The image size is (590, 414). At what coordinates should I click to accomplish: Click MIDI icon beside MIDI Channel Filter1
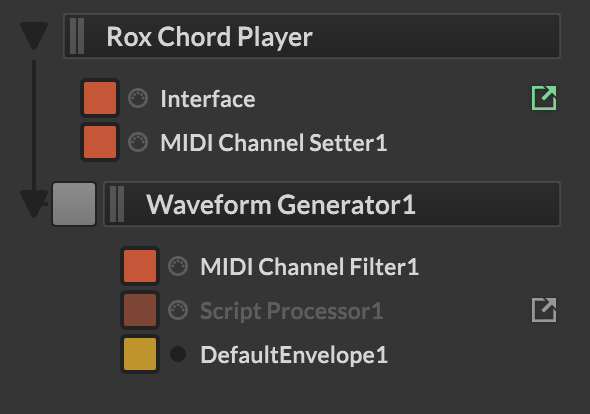click(x=178, y=266)
